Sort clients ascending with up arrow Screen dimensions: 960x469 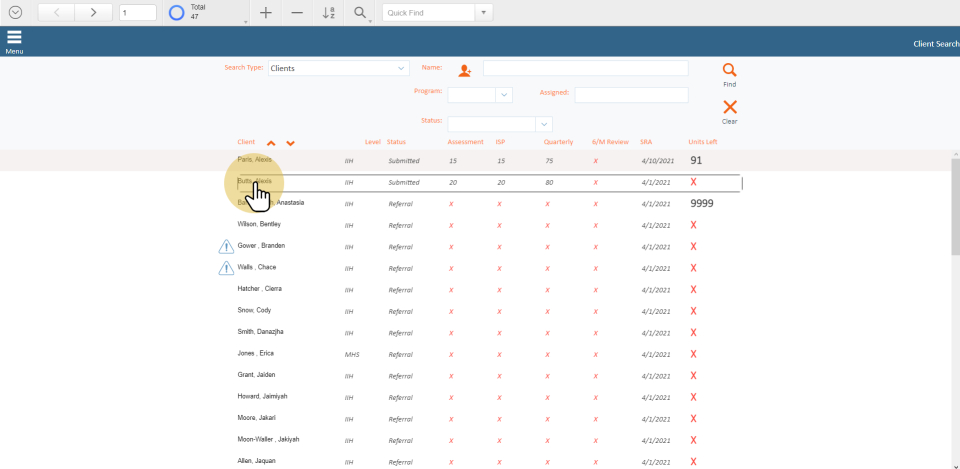click(271, 143)
